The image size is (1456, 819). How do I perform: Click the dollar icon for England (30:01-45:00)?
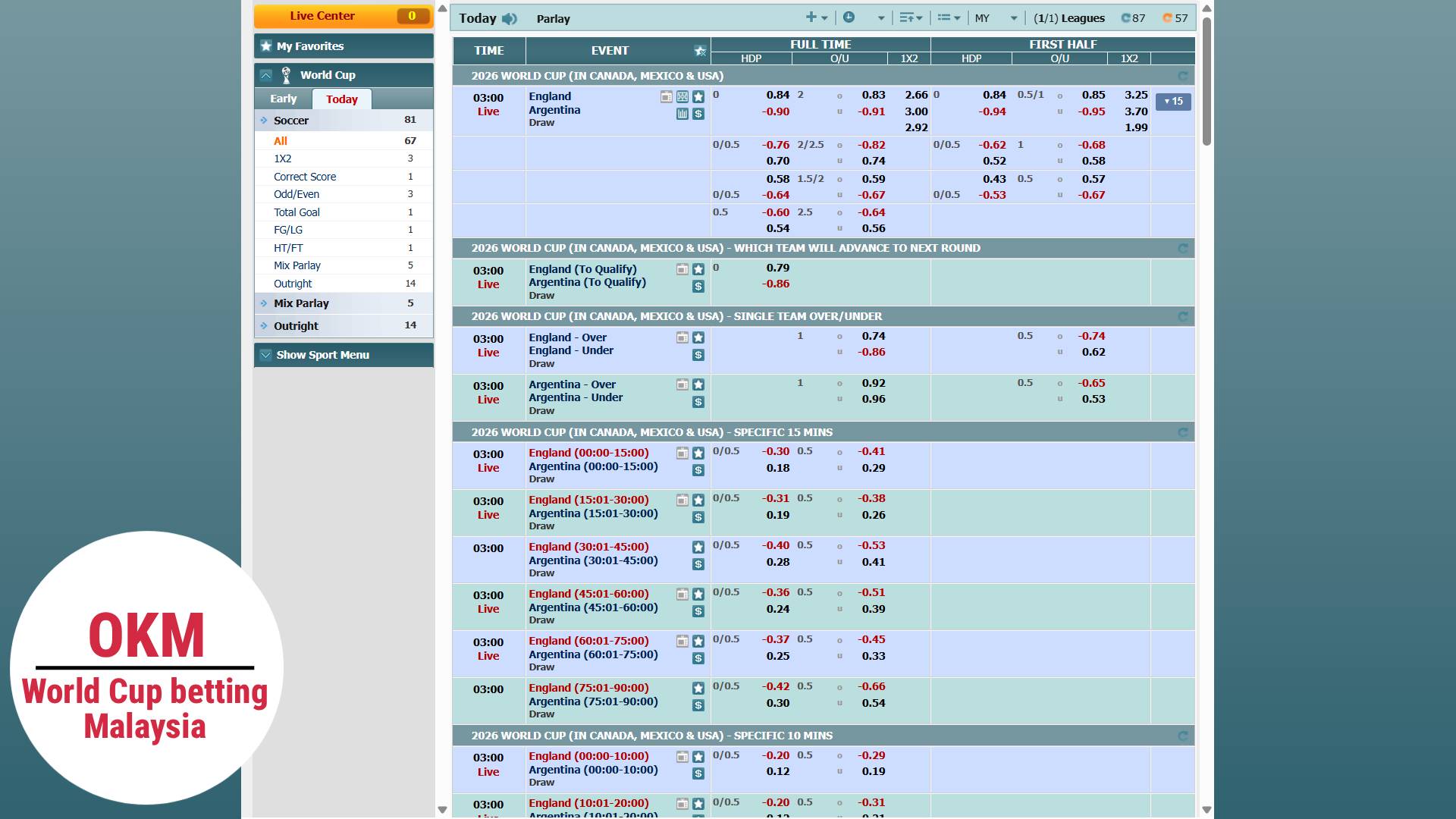point(698,564)
